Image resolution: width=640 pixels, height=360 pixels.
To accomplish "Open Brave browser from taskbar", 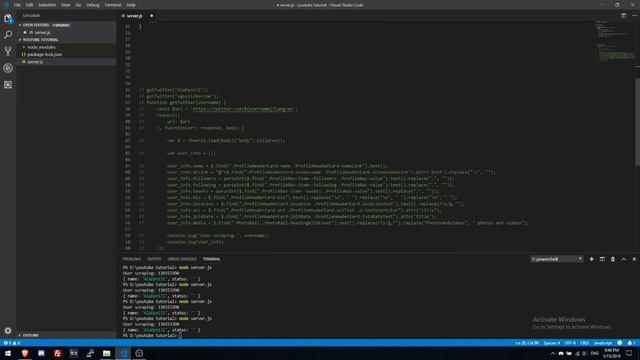I will pyautogui.click(x=25, y=353).
